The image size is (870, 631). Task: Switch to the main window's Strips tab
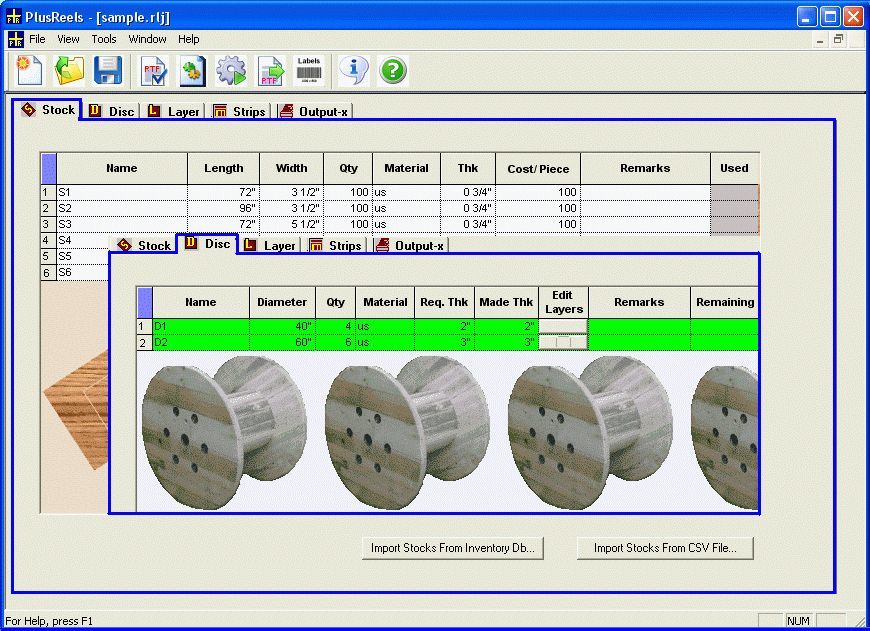(239, 112)
